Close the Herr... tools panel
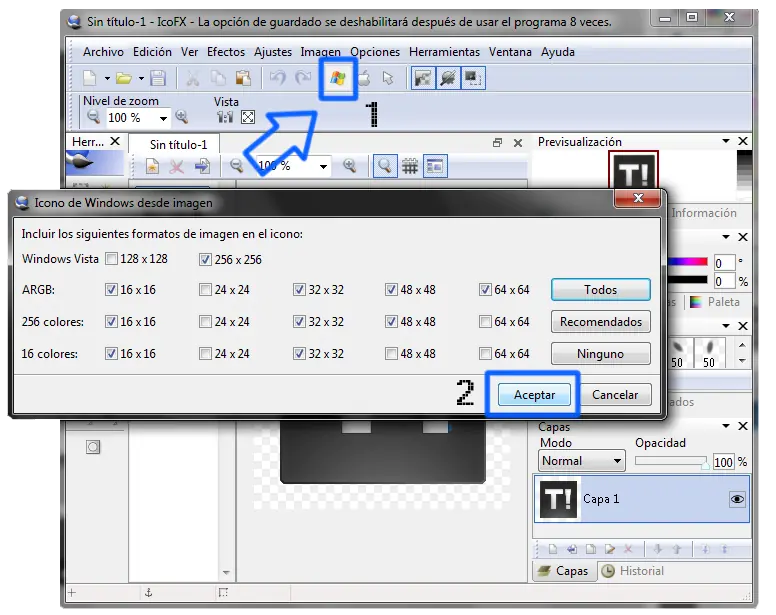 pos(115,142)
